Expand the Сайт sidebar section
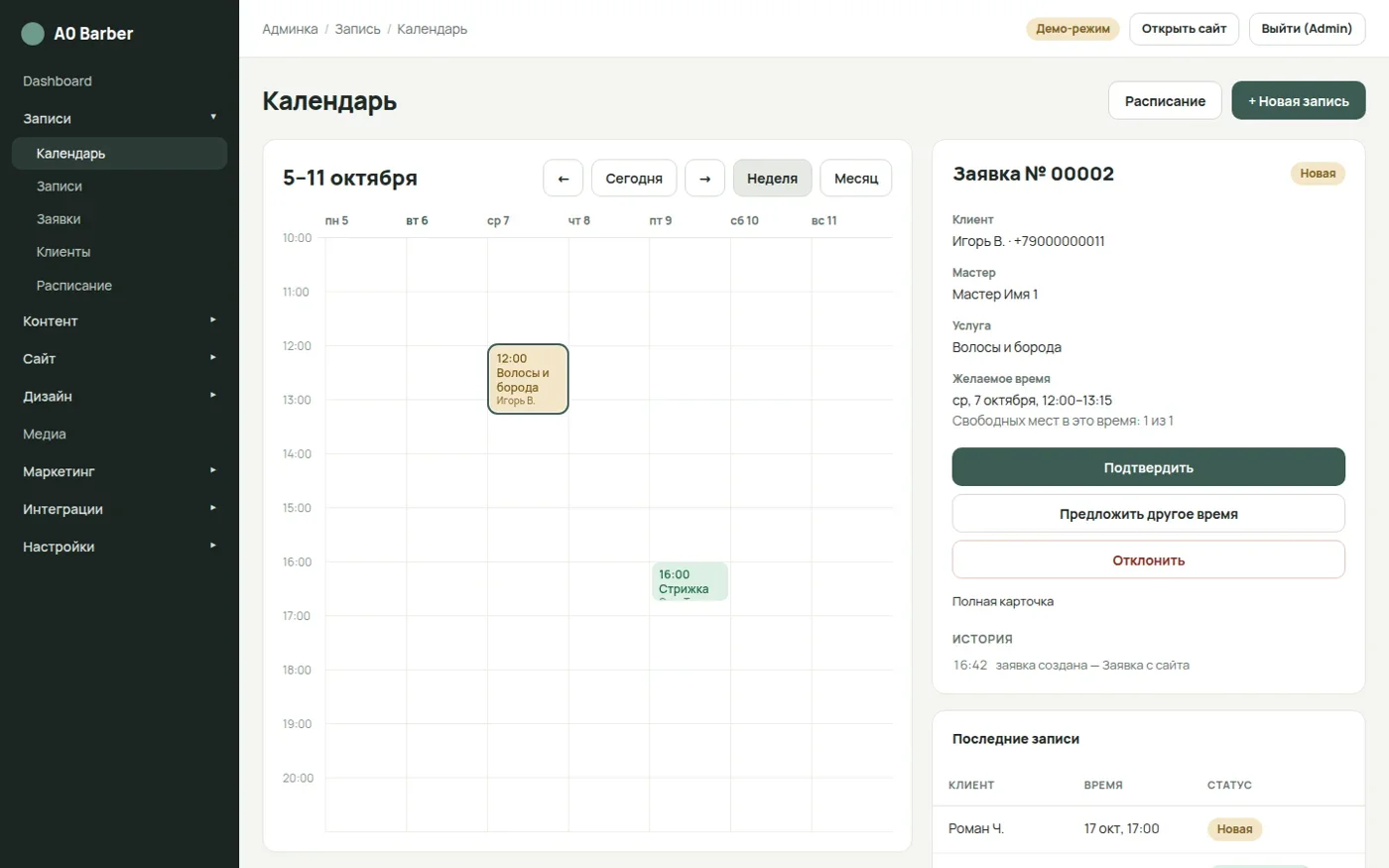 click(119, 359)
